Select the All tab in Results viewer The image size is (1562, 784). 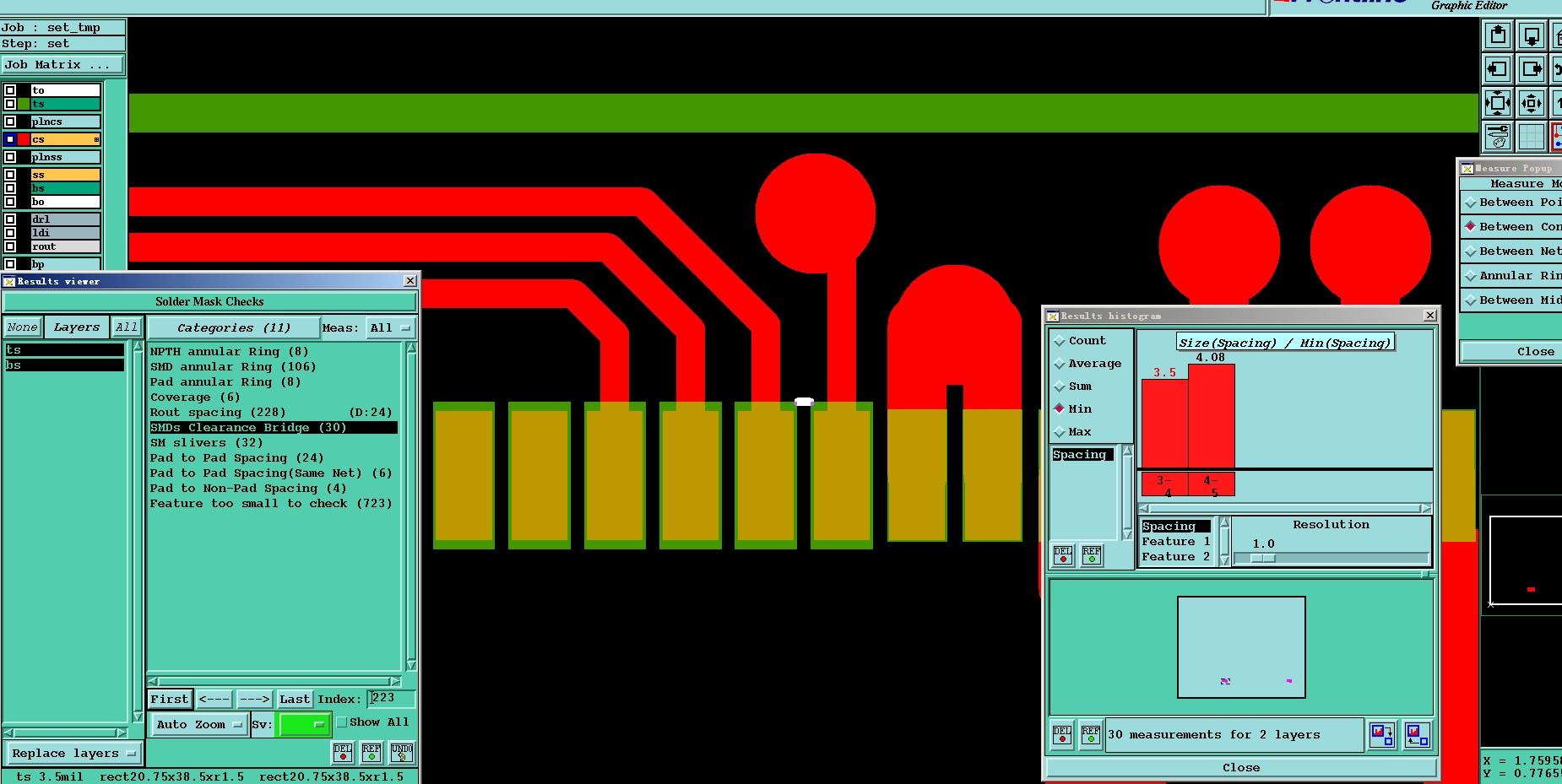click(127, 327)
